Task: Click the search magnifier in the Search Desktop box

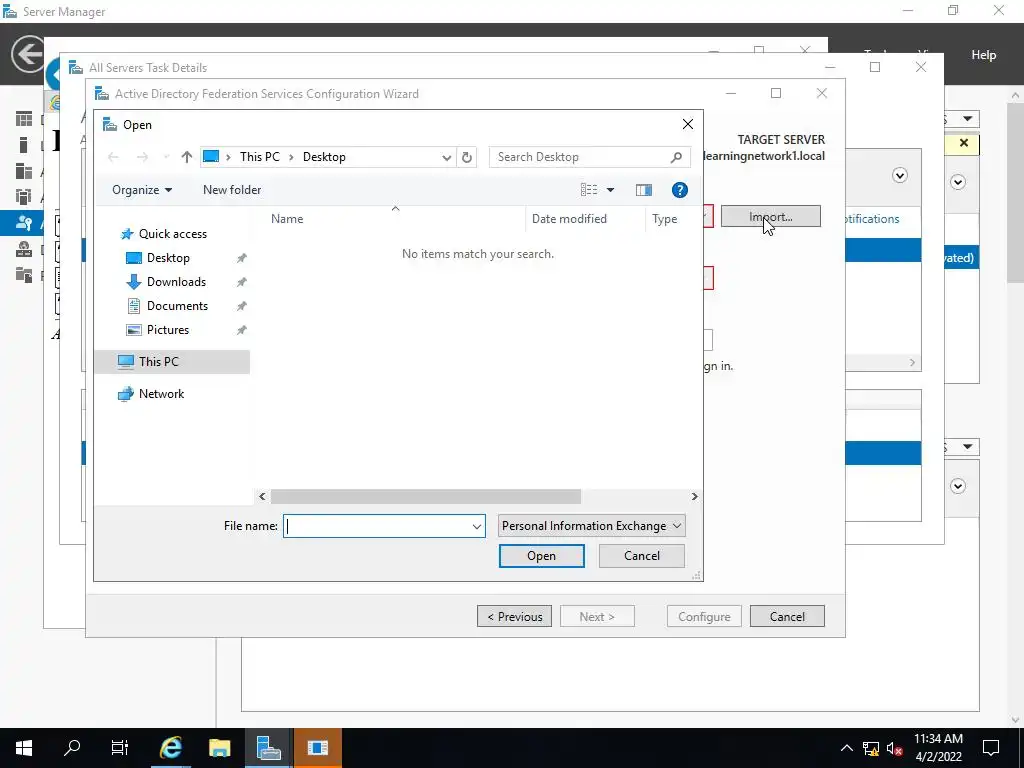Action: click(676, 157)
